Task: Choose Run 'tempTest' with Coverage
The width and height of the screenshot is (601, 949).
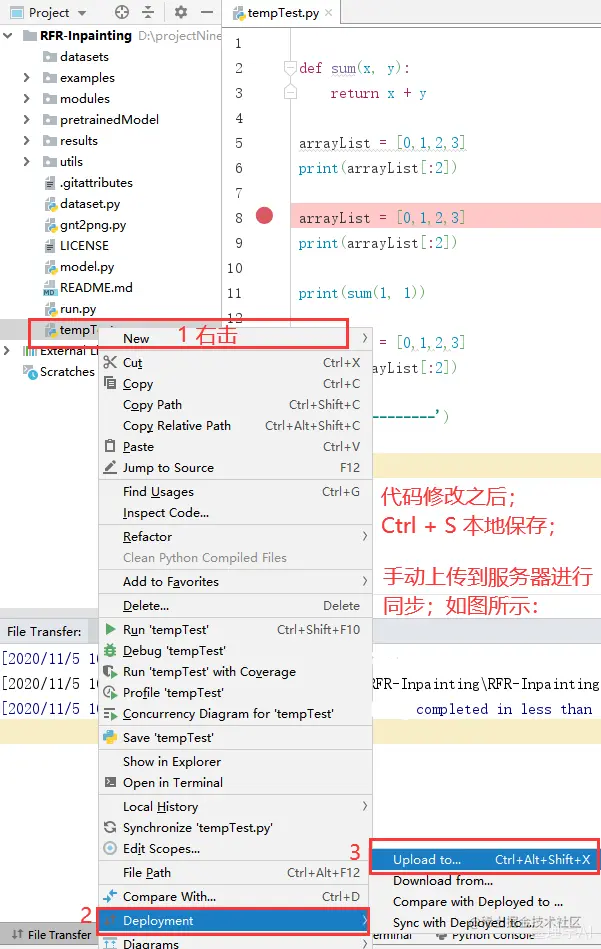Action: [235, 672]
